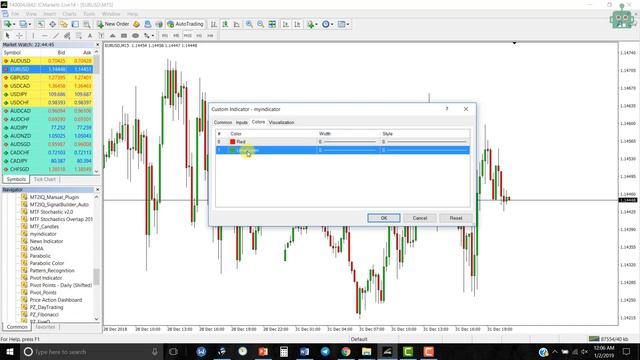Screen dimensions: 640x360
Task: Open the Strategy Tester icon
Action: pyautogui.click(x=87, y=24)
